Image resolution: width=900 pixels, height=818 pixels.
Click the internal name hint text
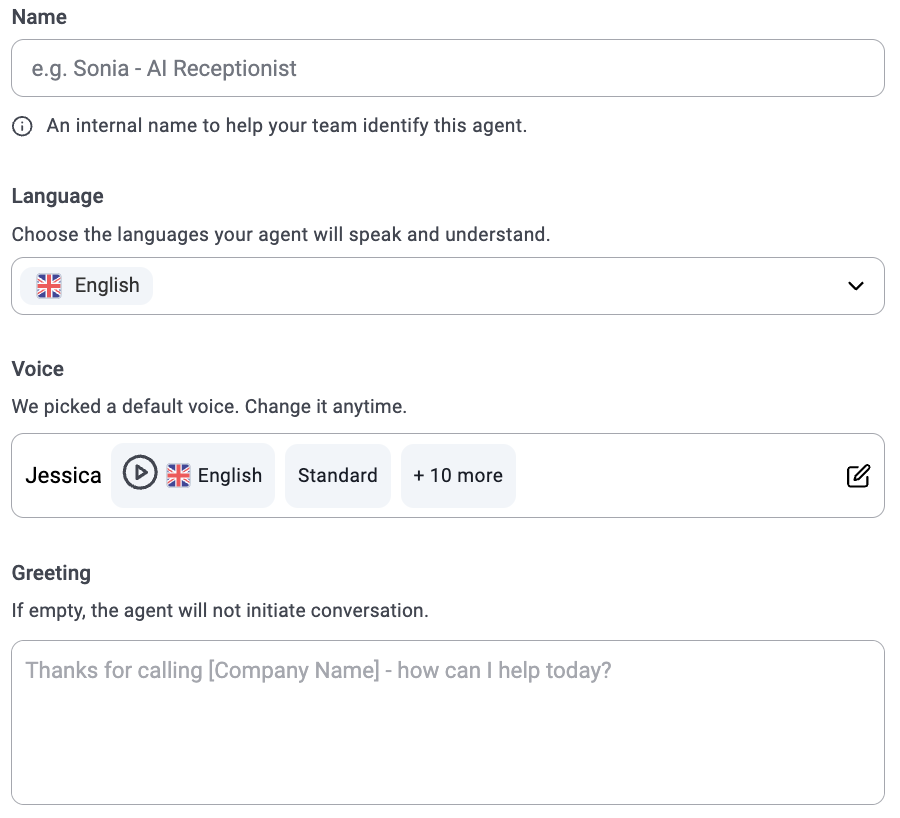pyautogui.click(x=286, y=126)
